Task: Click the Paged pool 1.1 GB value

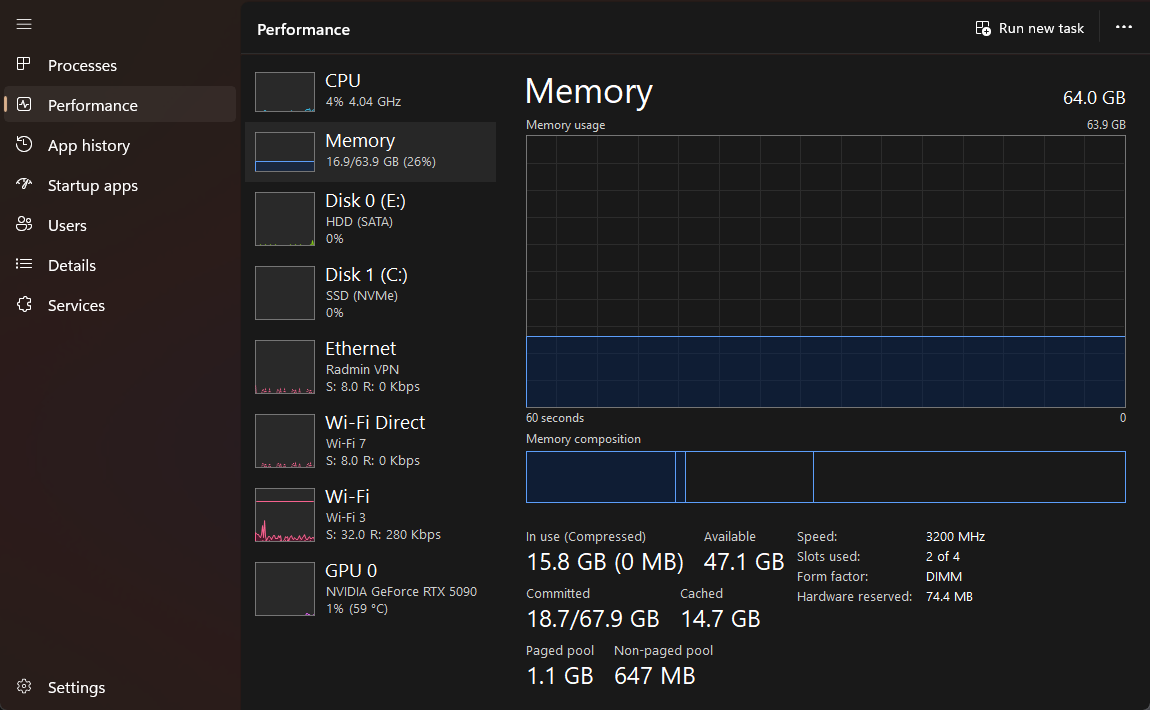Action: click(x=560, y=676)
